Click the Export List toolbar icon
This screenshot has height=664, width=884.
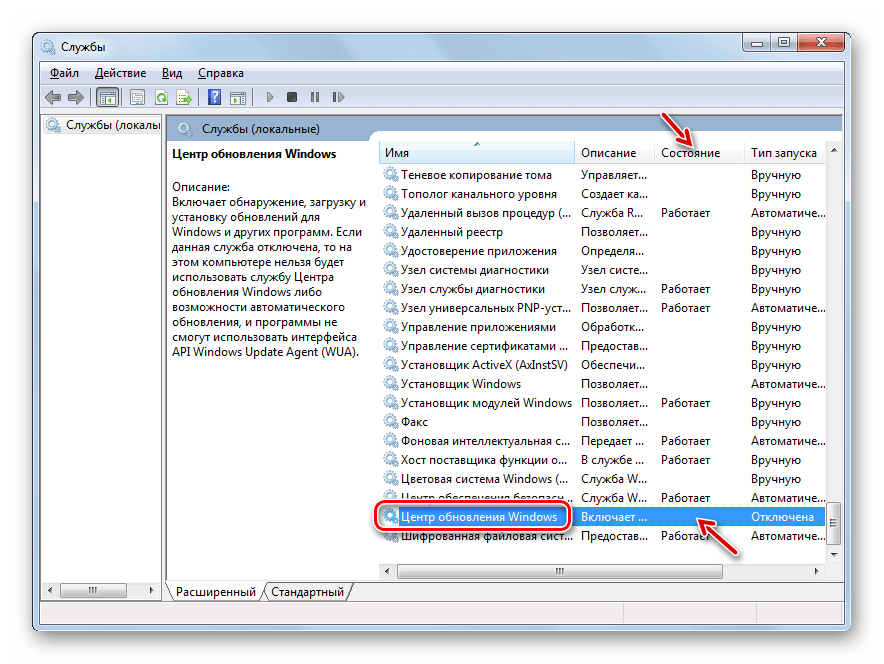(184, 97)
